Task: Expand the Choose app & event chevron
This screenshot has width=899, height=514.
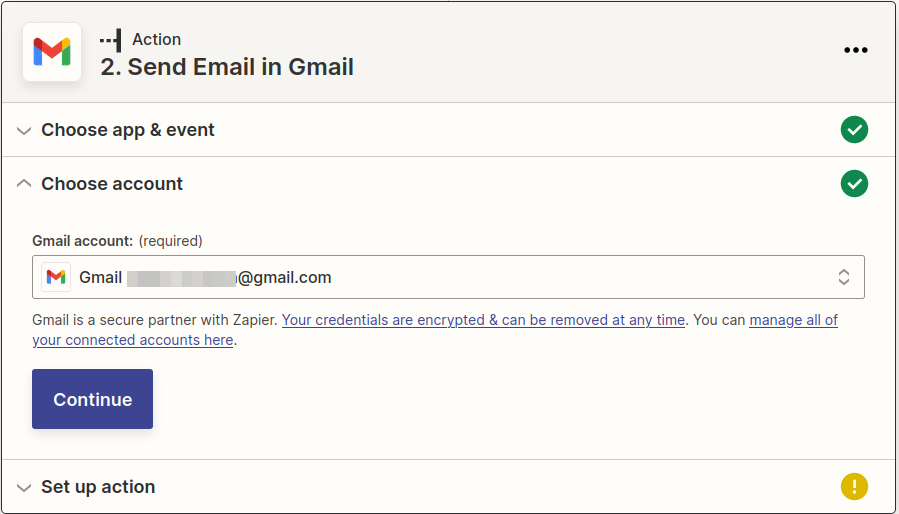Action: (24, 131)
